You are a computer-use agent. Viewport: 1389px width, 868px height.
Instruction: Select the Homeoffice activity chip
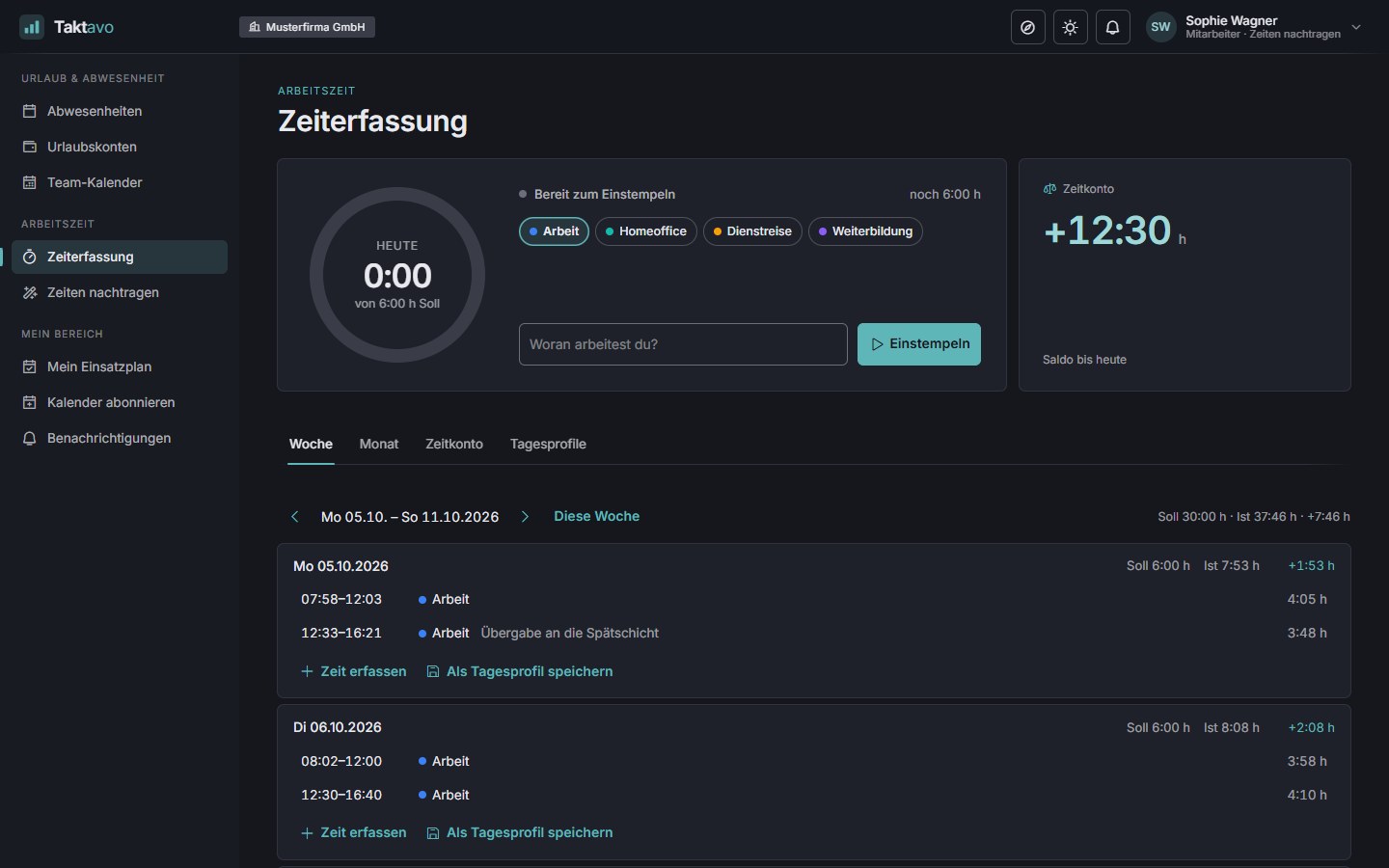pyautogui.click(x=646, y=231)
